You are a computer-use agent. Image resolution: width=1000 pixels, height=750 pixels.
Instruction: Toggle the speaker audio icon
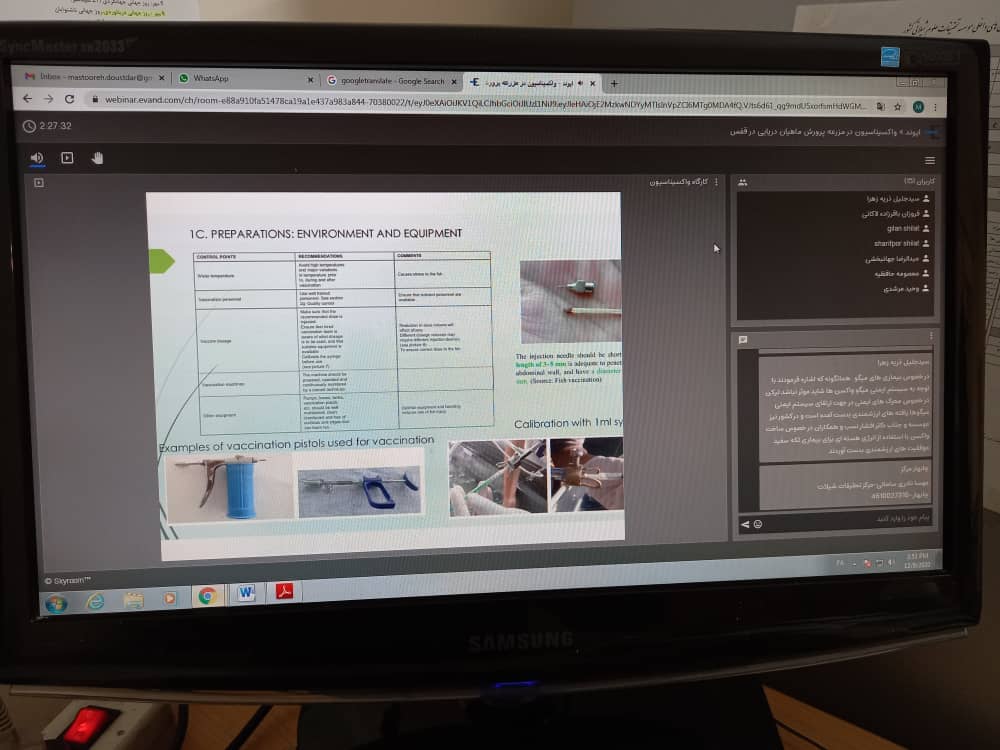37,157
